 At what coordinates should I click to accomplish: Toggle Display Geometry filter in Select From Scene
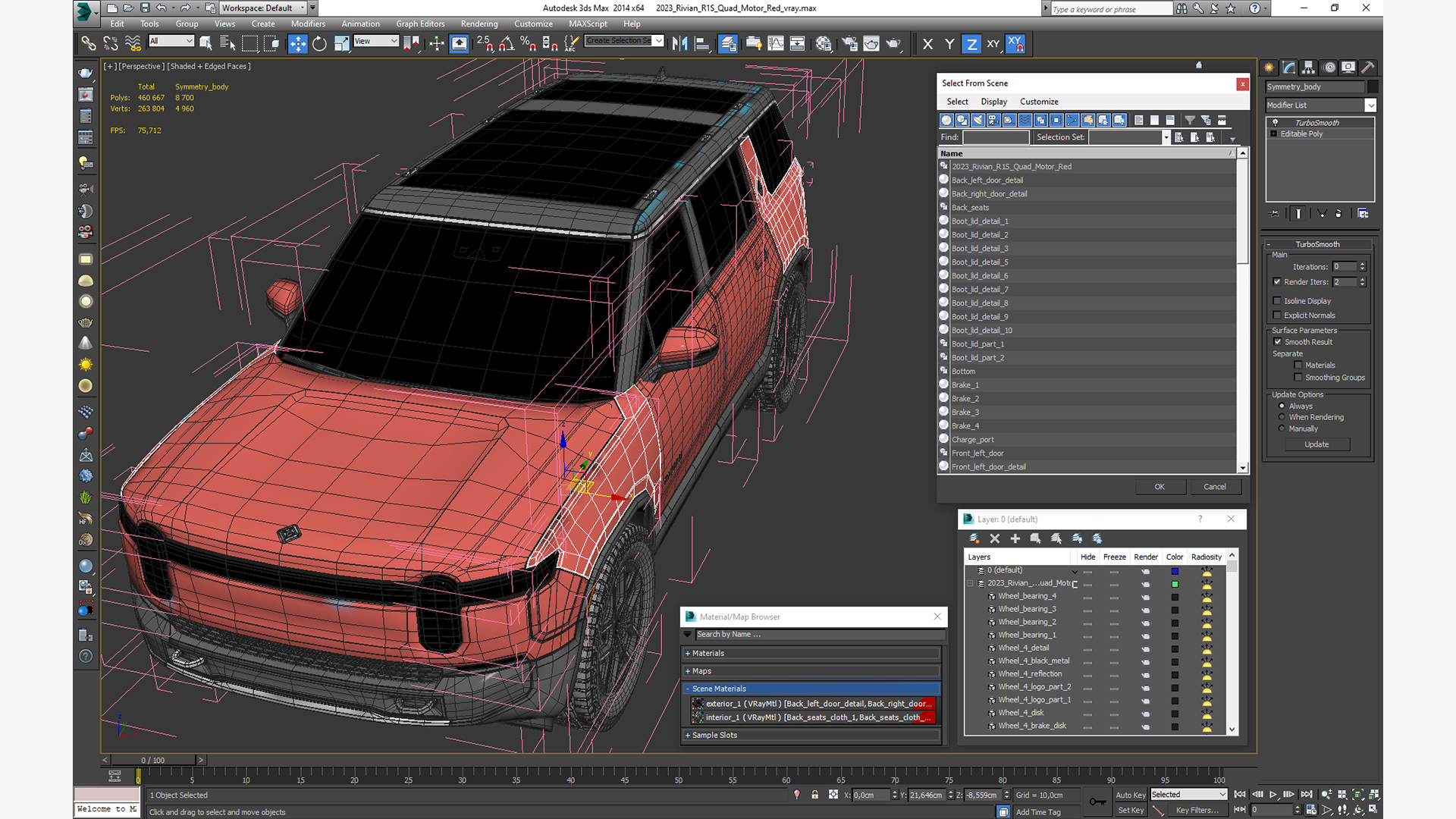click(946, 120)
